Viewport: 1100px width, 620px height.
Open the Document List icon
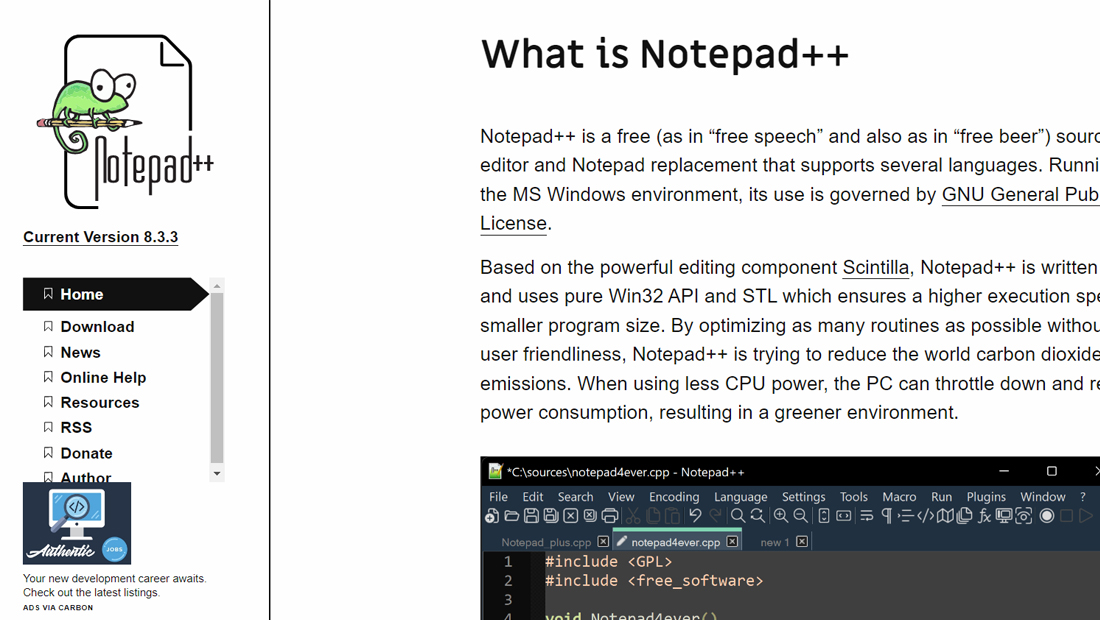pyautogui.click(x=965, y=516)
